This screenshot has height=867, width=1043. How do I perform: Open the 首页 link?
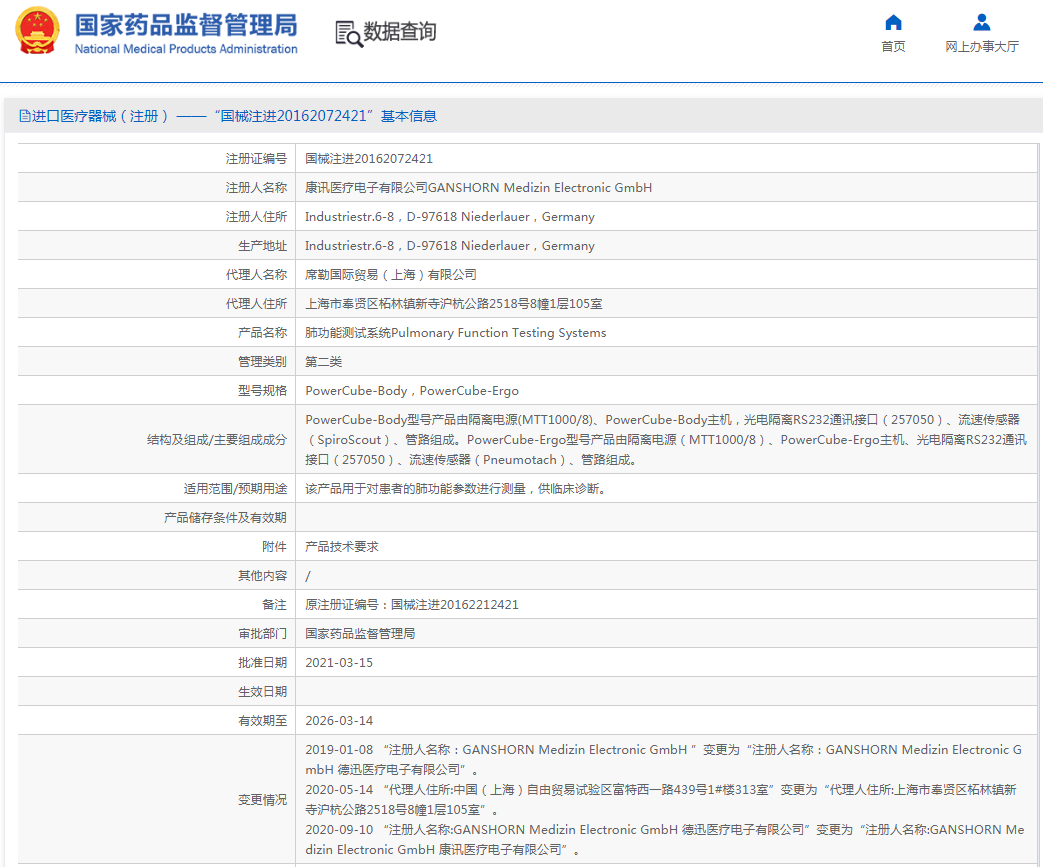tap(893, 47)
